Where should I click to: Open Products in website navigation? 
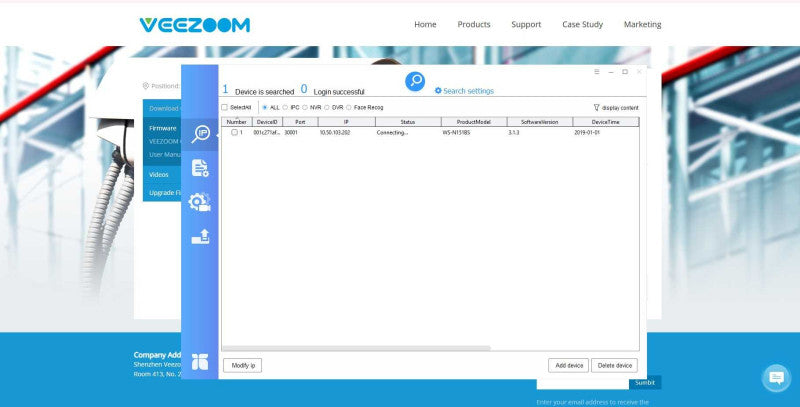point(473,24)
